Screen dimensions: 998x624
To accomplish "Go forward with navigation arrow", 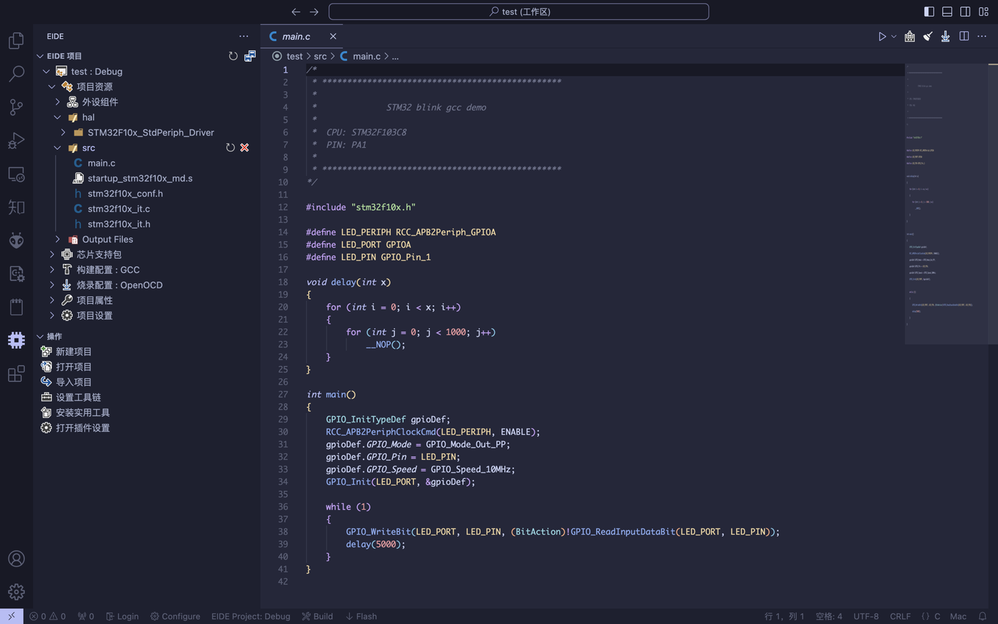I will coord(314,11).
